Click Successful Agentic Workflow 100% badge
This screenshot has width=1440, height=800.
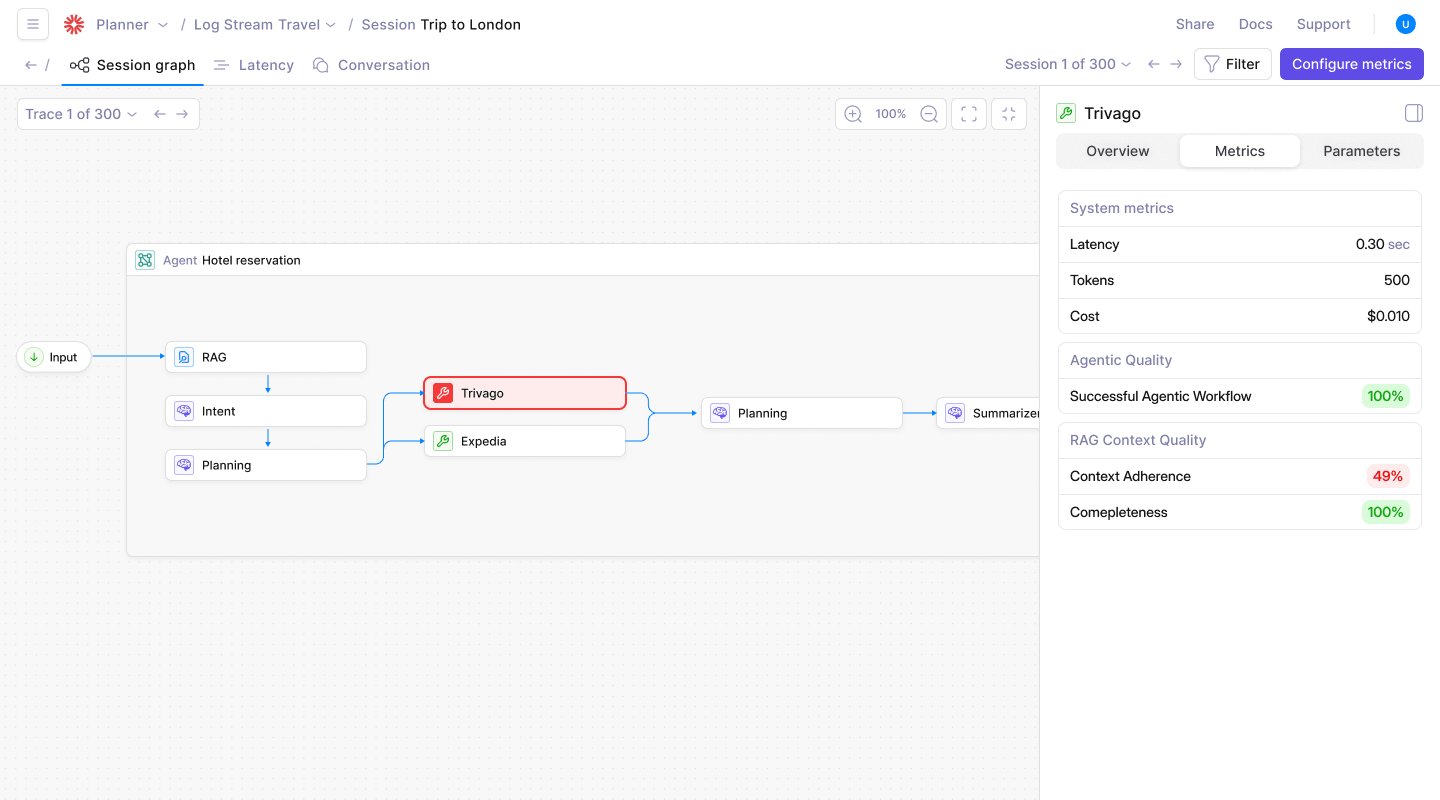(1386, 397)
